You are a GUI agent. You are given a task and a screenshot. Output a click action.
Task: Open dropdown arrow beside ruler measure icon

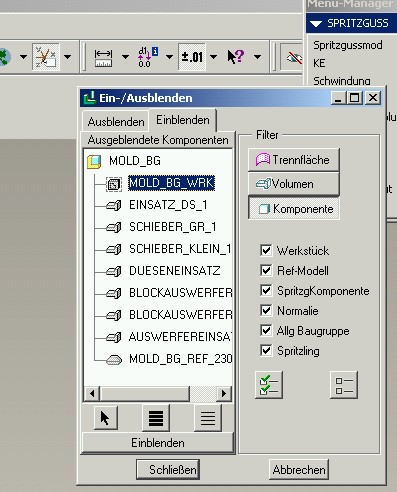pos(125,57)
